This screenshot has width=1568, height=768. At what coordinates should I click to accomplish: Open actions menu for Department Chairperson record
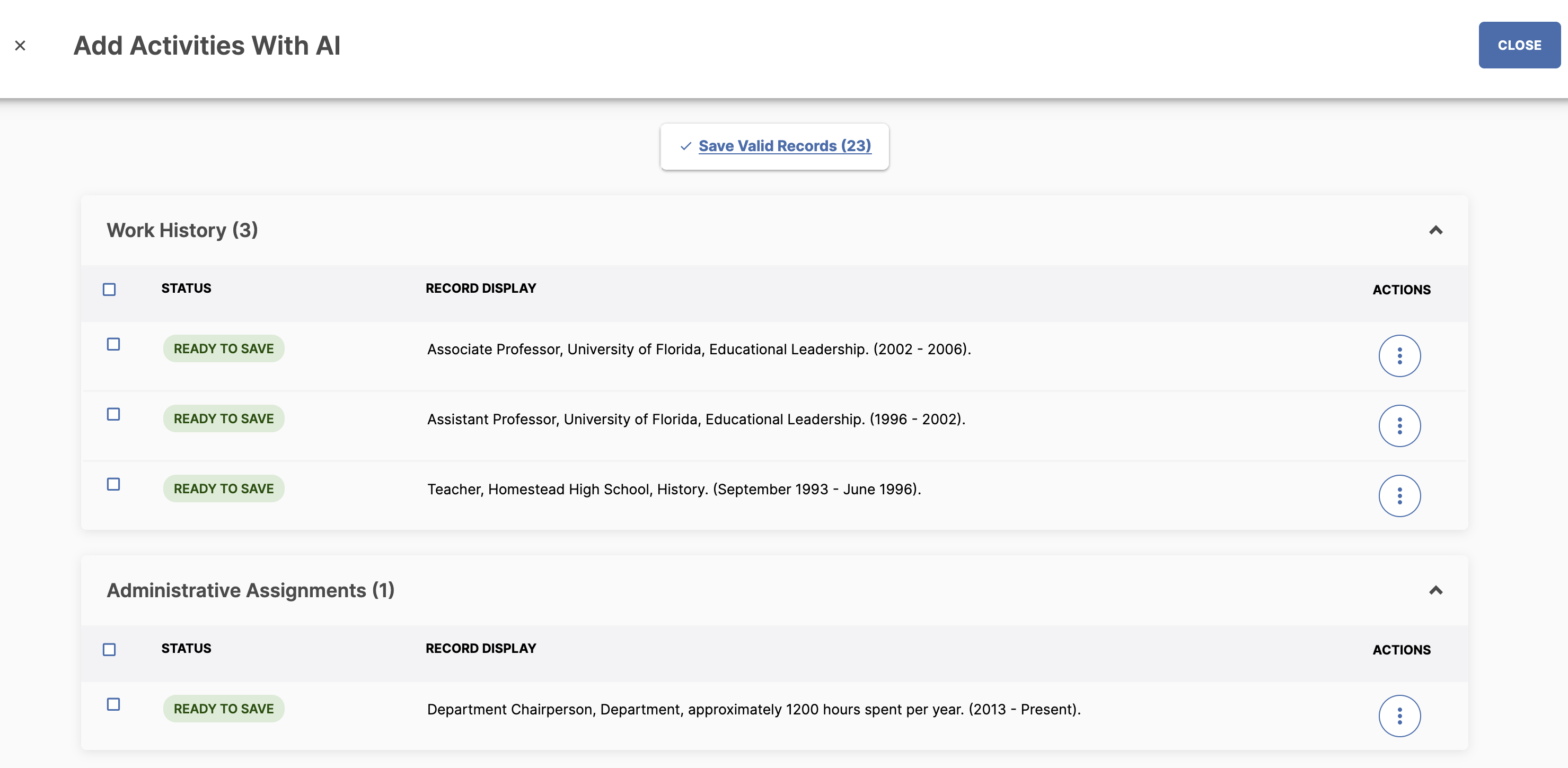point(1399,716)
